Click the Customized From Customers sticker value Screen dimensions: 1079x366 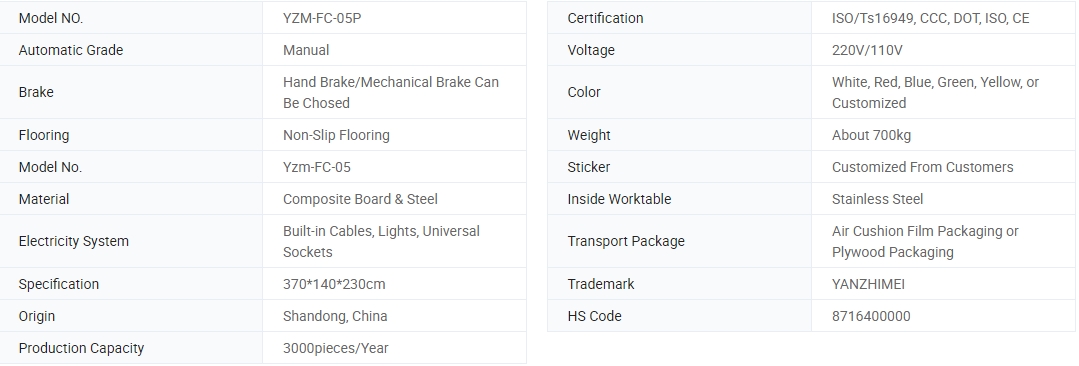922,167
